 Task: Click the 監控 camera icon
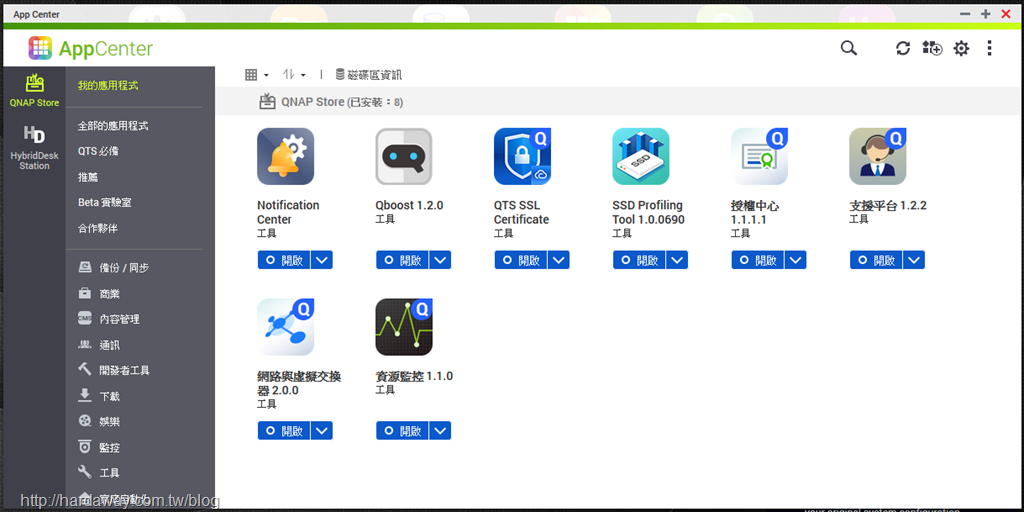point(85,447)
